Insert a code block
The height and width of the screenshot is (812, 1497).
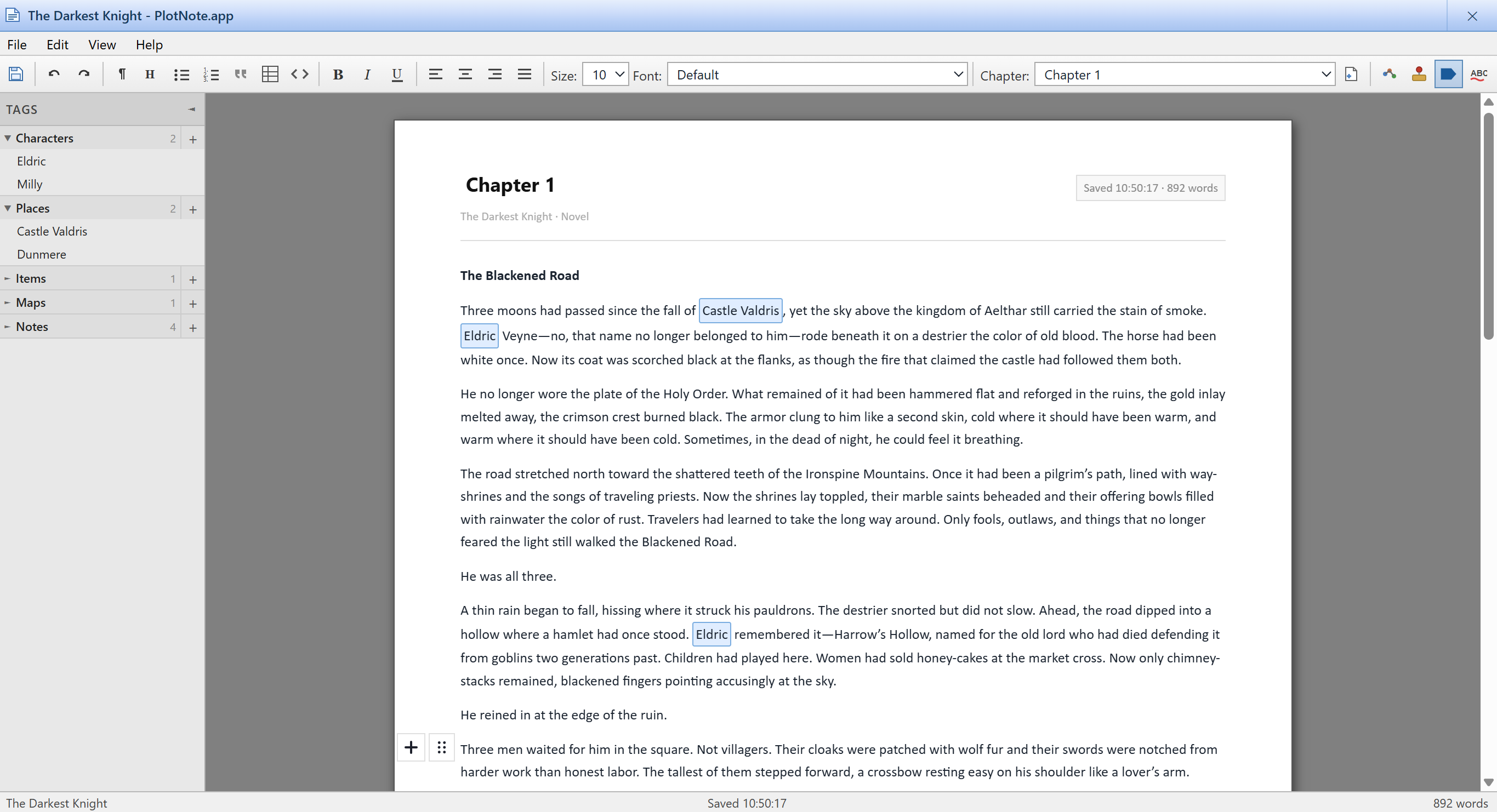300,75
